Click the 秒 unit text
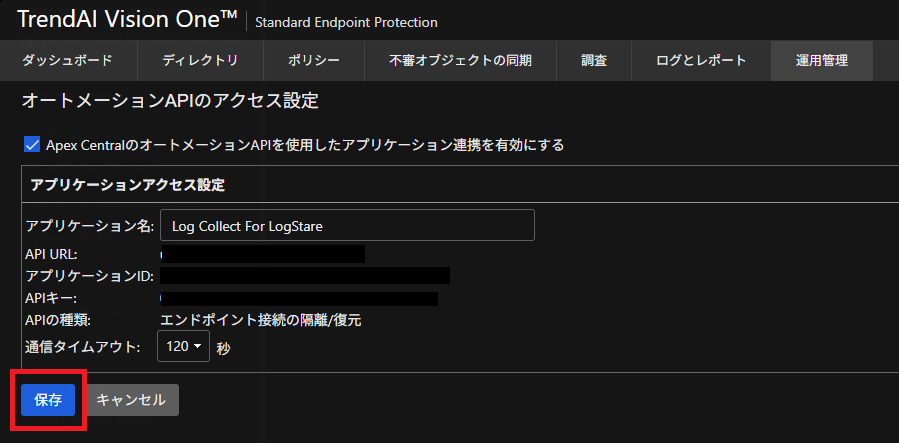This screenshot has width=899, height=443. tap(224, 348)
